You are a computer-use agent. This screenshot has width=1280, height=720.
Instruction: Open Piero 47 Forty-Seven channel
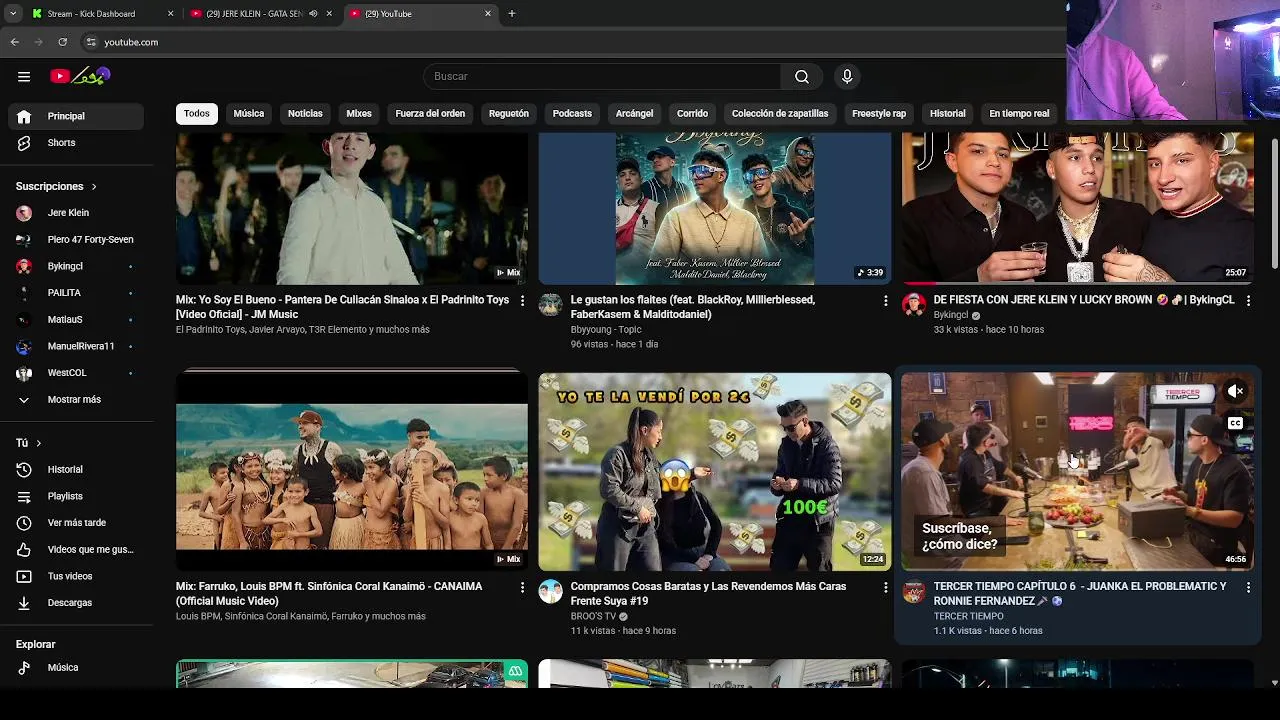click(76, 240)
